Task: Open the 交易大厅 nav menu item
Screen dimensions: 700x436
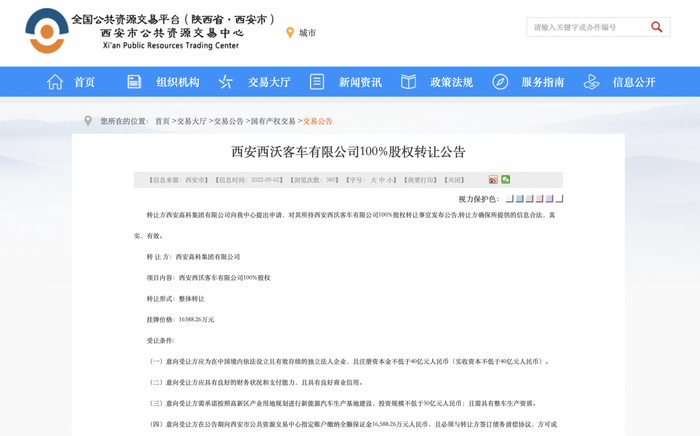Action: pyautogui.click(x=269, y=82)
